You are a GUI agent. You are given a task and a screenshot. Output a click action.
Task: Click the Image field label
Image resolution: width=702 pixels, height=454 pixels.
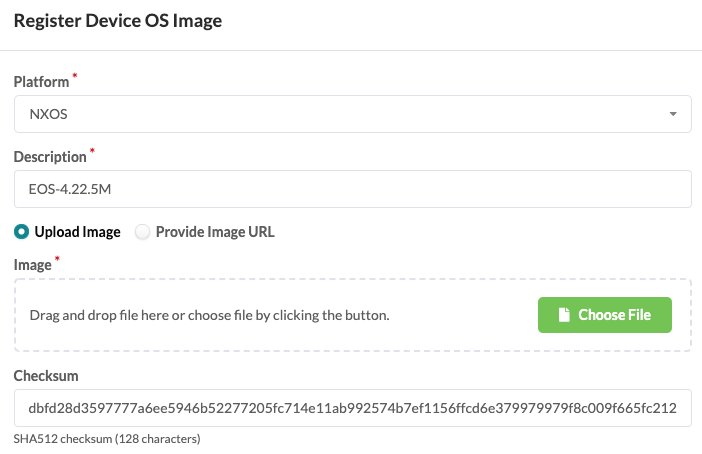(32, 265)
